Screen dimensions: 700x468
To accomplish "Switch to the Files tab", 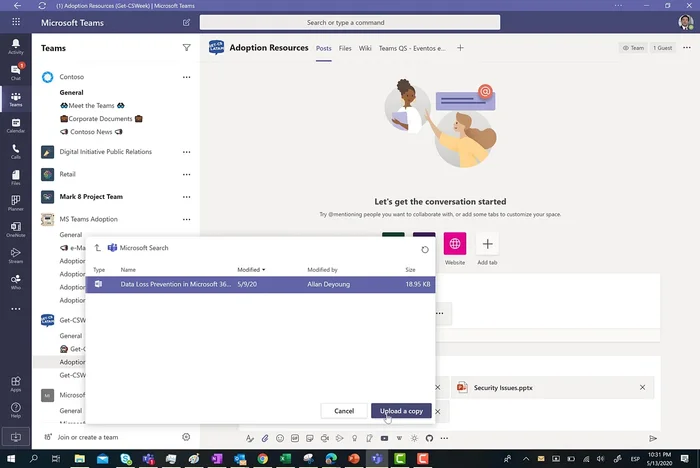I will 345,47.
